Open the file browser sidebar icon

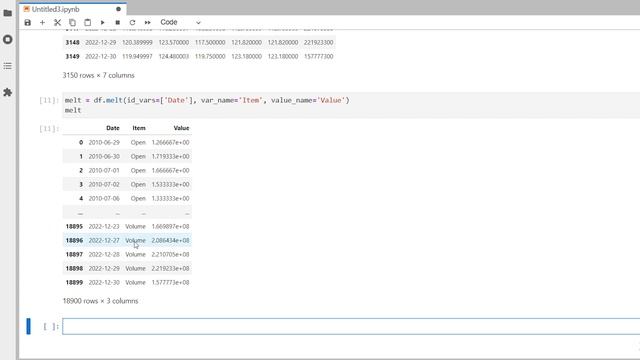pyautogui.click(x=7, y=13)
